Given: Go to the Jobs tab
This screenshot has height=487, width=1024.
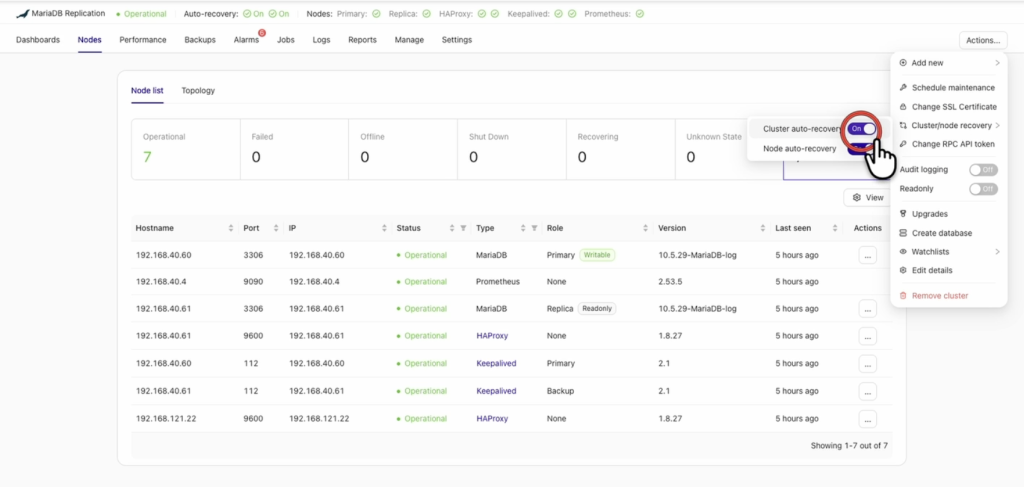Looking at the screenshot, I should (x=285, y=40).
